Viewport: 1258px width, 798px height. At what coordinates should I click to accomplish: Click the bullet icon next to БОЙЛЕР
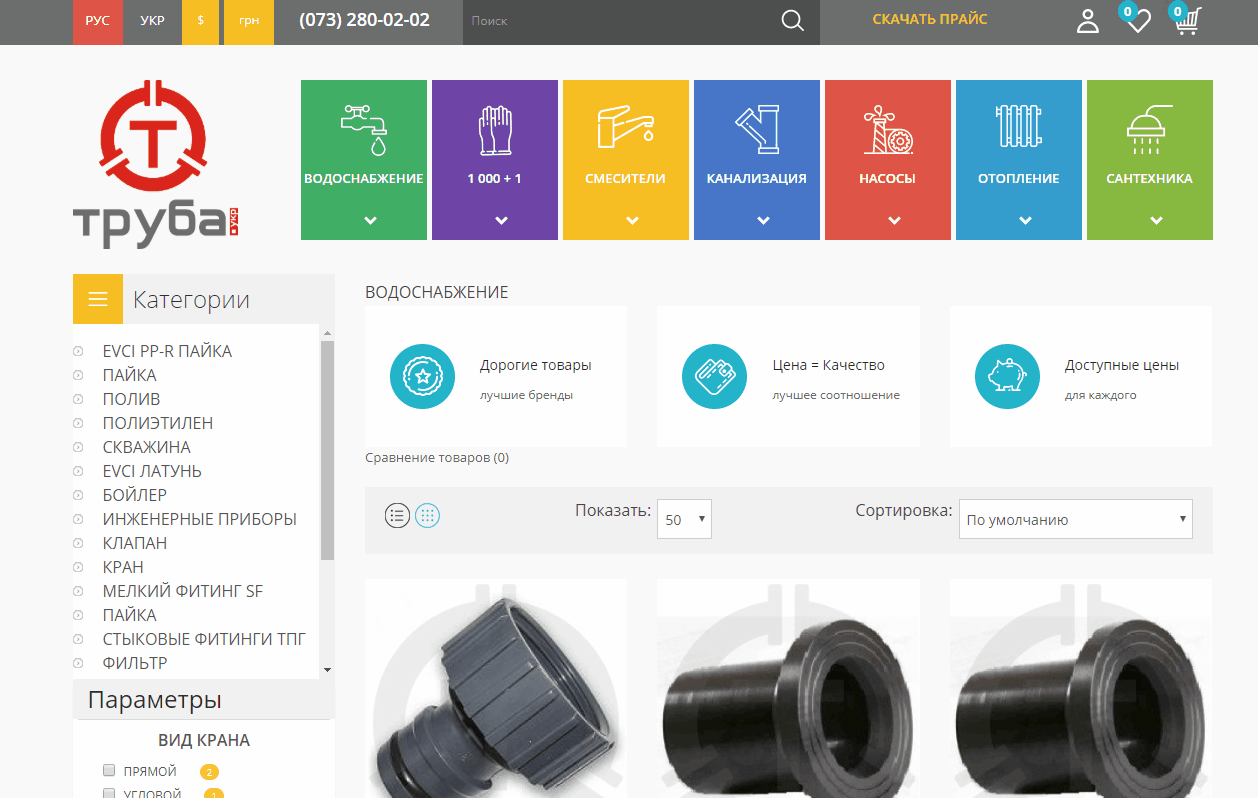click(78, 495)
